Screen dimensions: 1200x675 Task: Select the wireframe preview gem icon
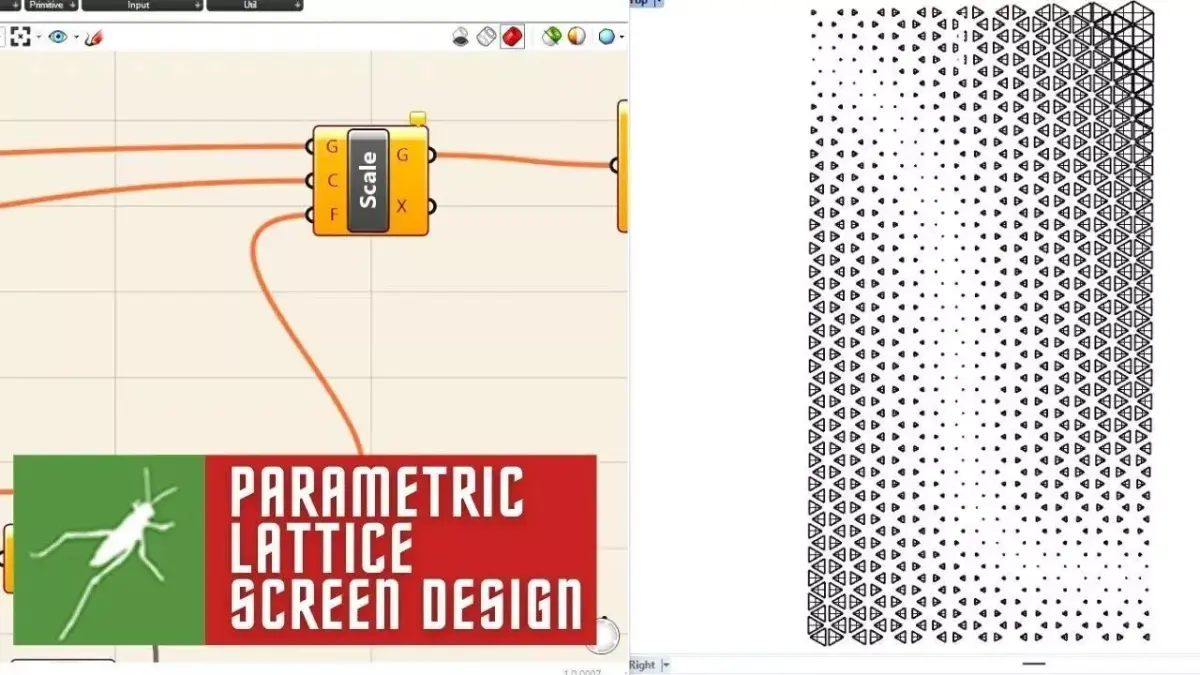coord(486,37)
